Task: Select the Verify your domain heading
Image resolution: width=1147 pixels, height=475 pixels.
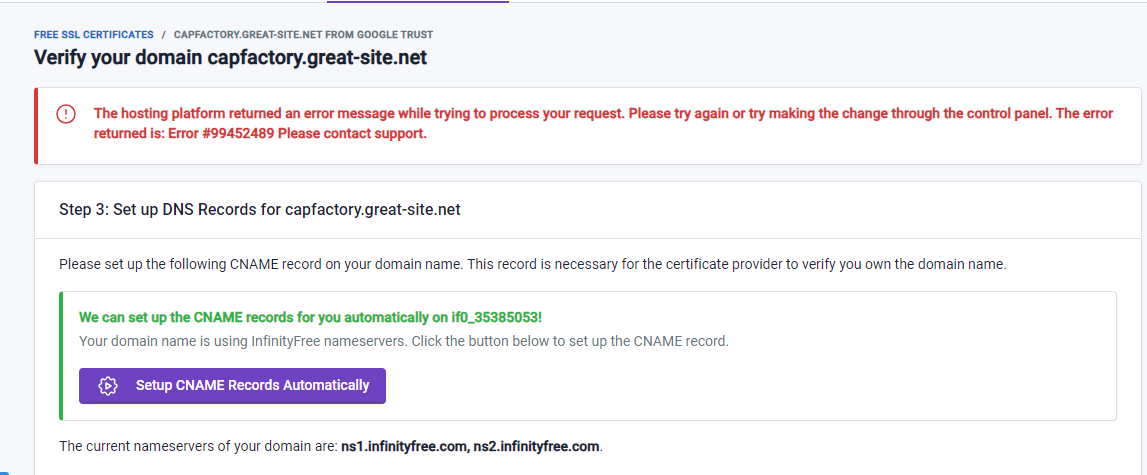Action: [230, 58]
